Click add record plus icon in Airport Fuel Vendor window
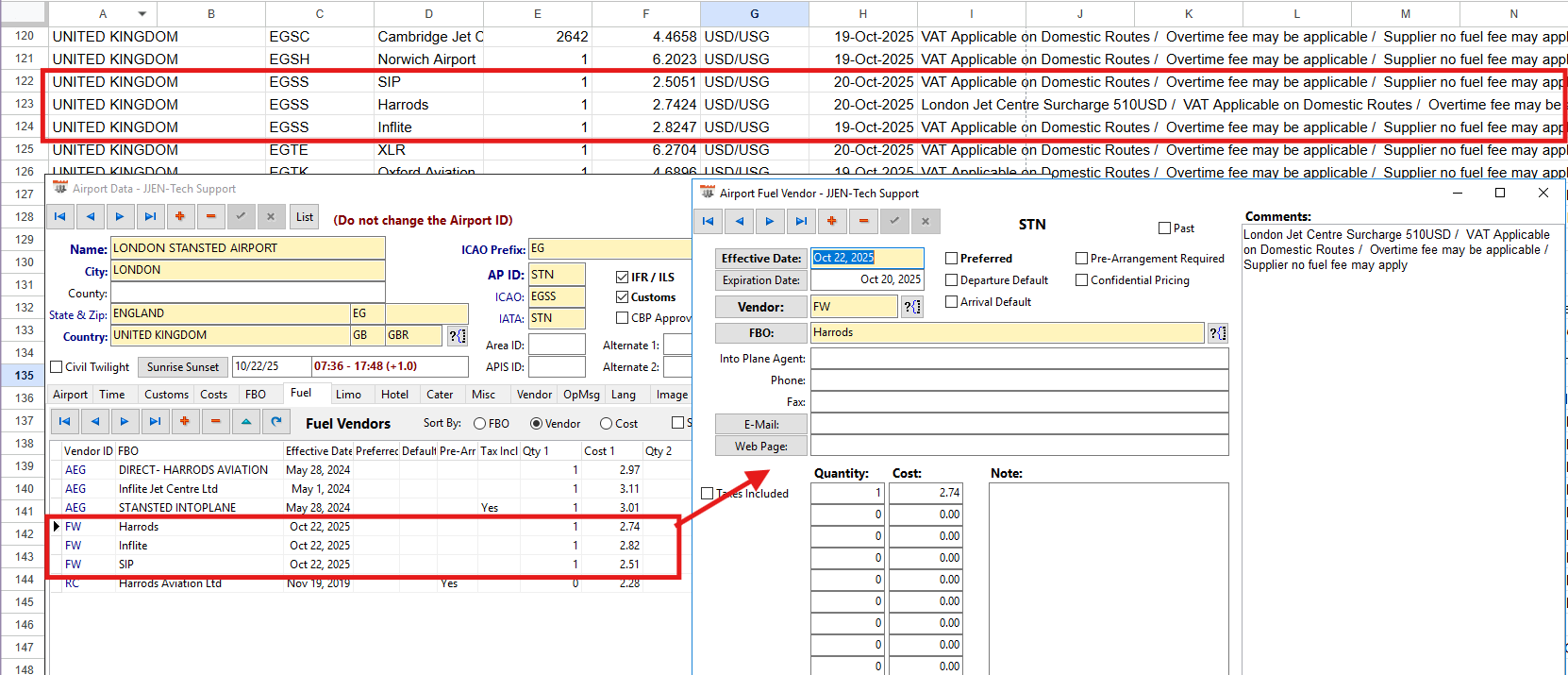 point(832,222)
